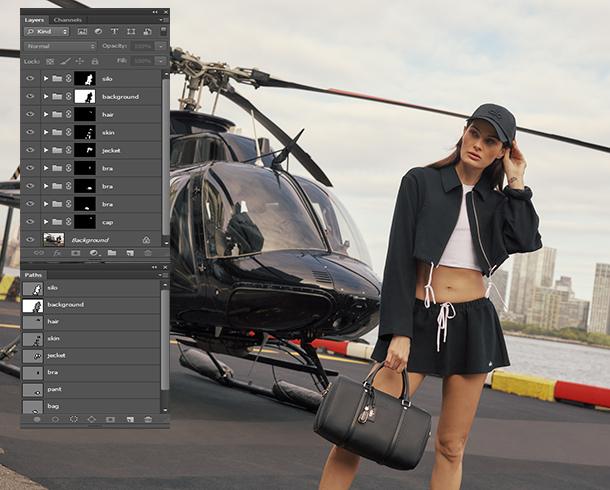Click the lock image pixels brush icon

tap(66, 61)
